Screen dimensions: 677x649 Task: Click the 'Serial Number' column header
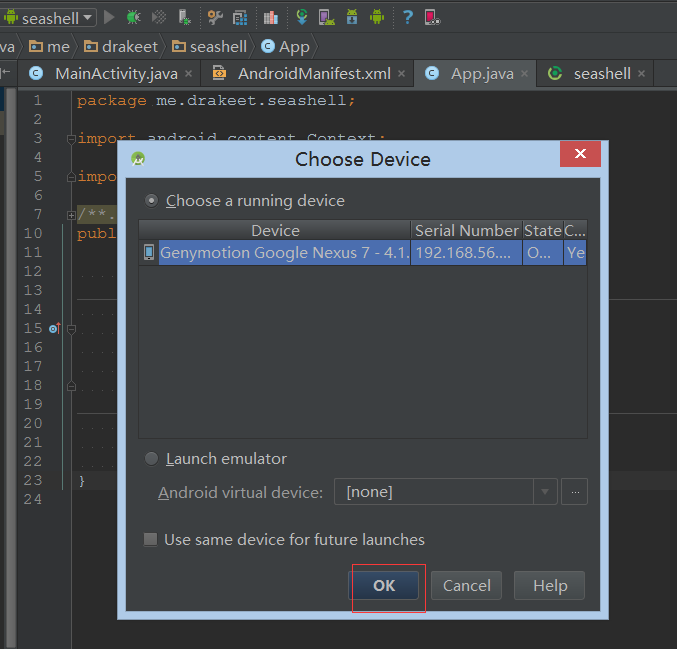467,230
